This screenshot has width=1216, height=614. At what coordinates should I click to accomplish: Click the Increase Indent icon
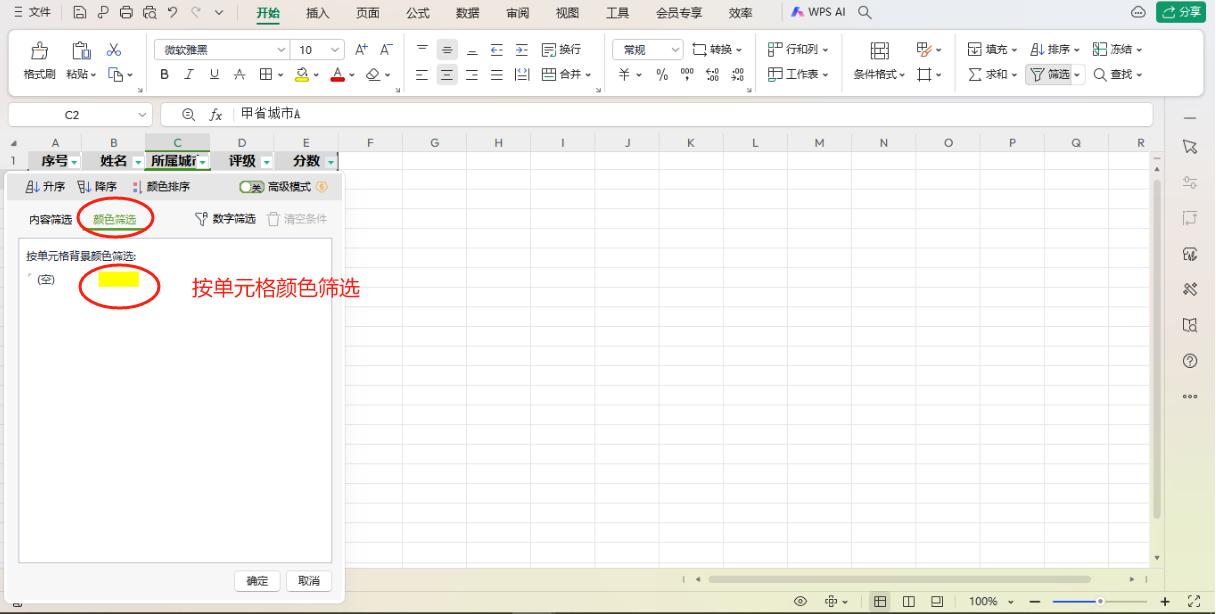521,50
